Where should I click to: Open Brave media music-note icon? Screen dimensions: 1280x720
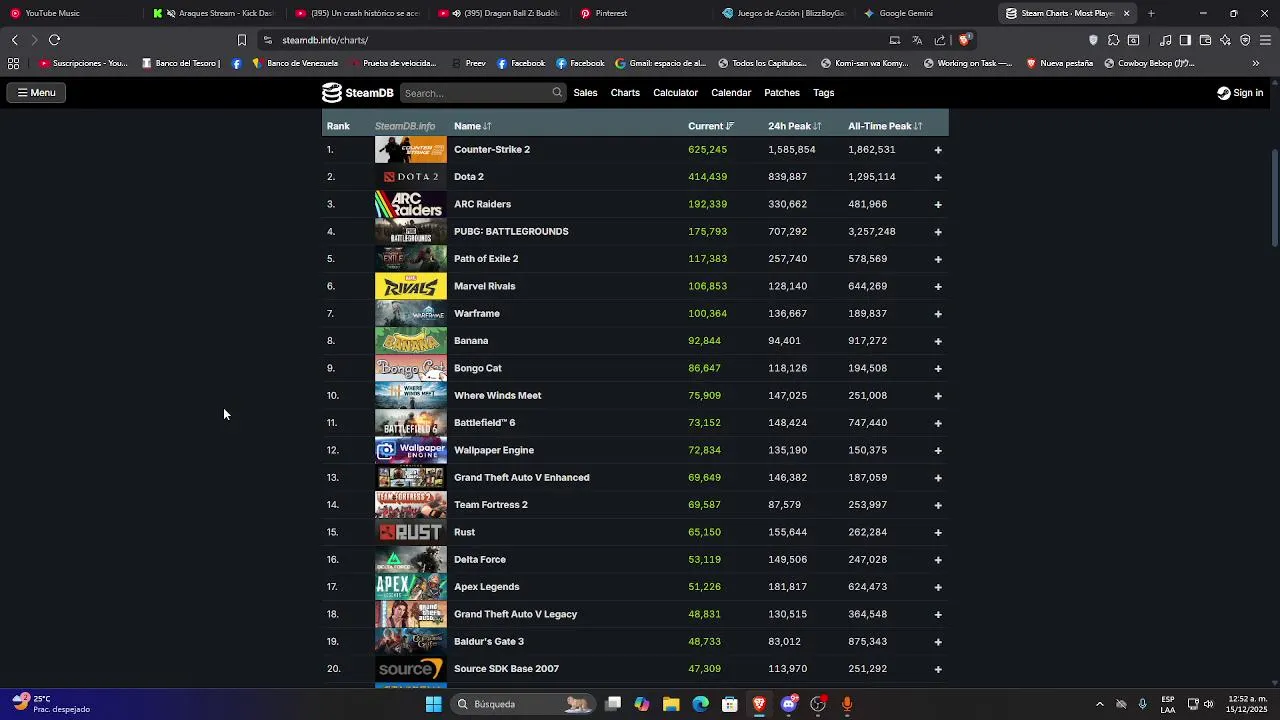[1165, 40]
